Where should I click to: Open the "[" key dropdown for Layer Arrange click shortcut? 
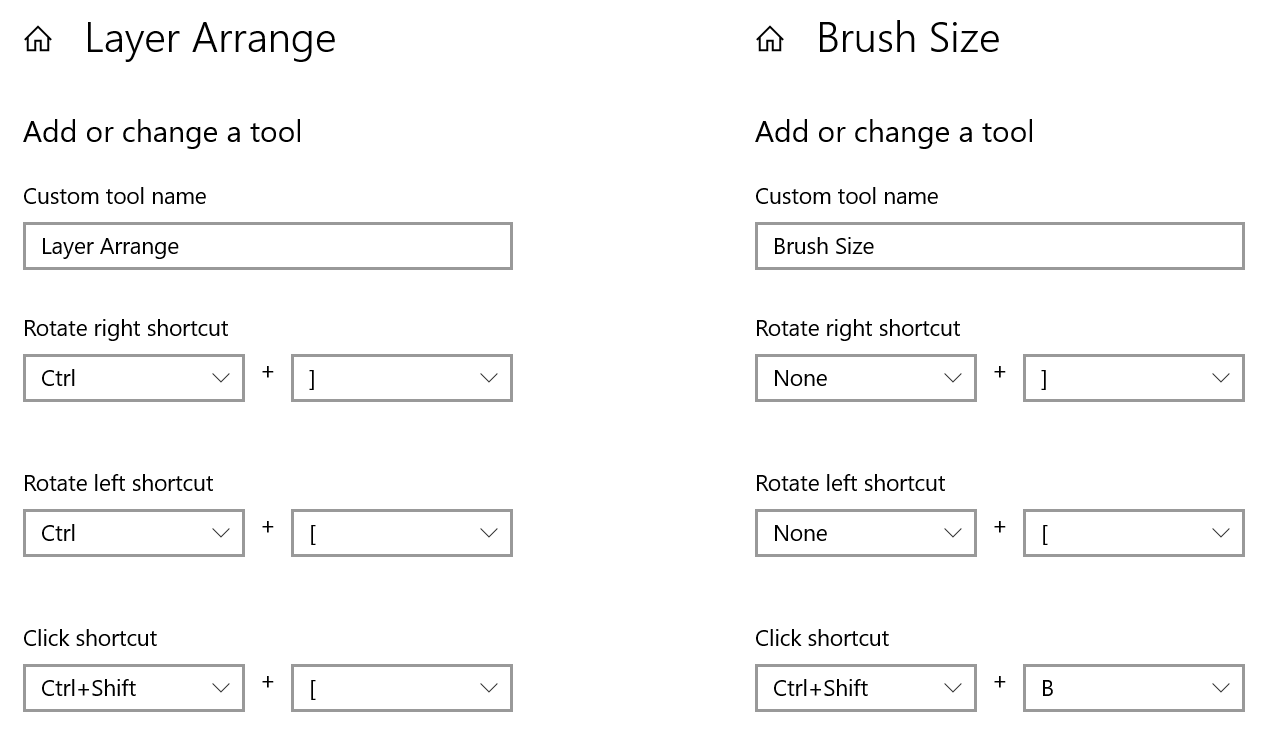point(401,688)
